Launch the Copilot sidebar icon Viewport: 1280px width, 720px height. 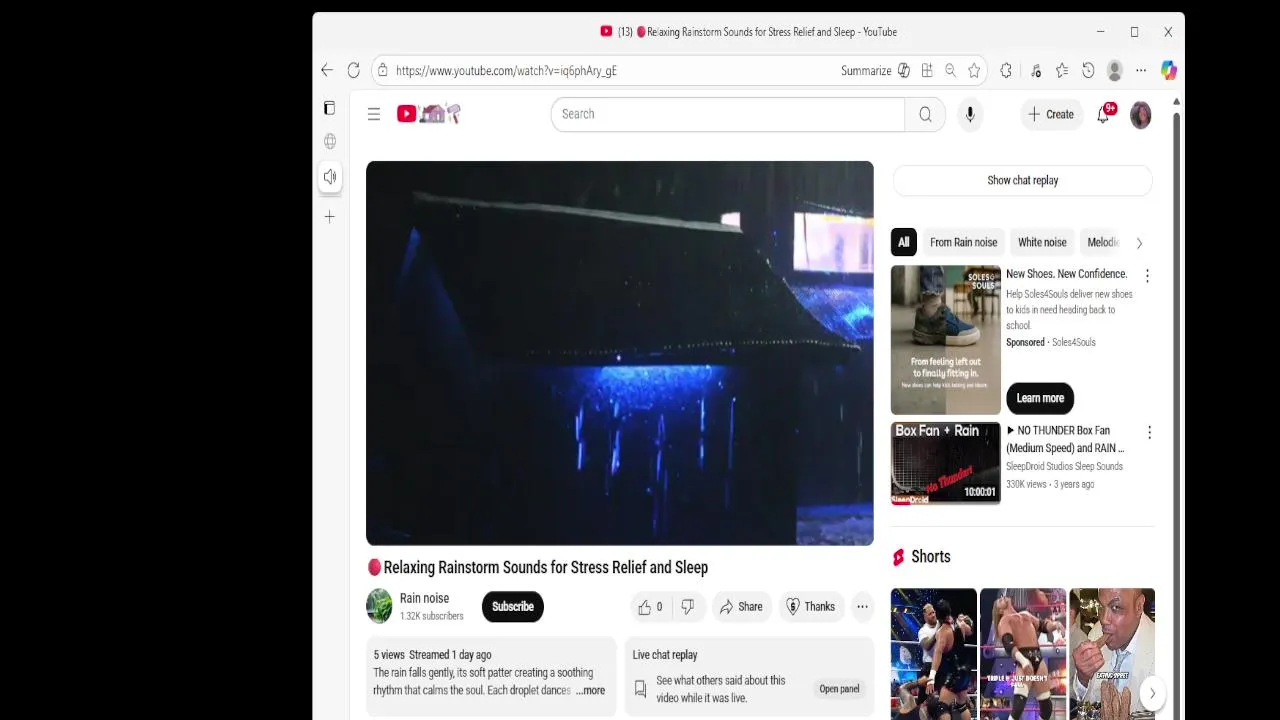pos(1168,70)
